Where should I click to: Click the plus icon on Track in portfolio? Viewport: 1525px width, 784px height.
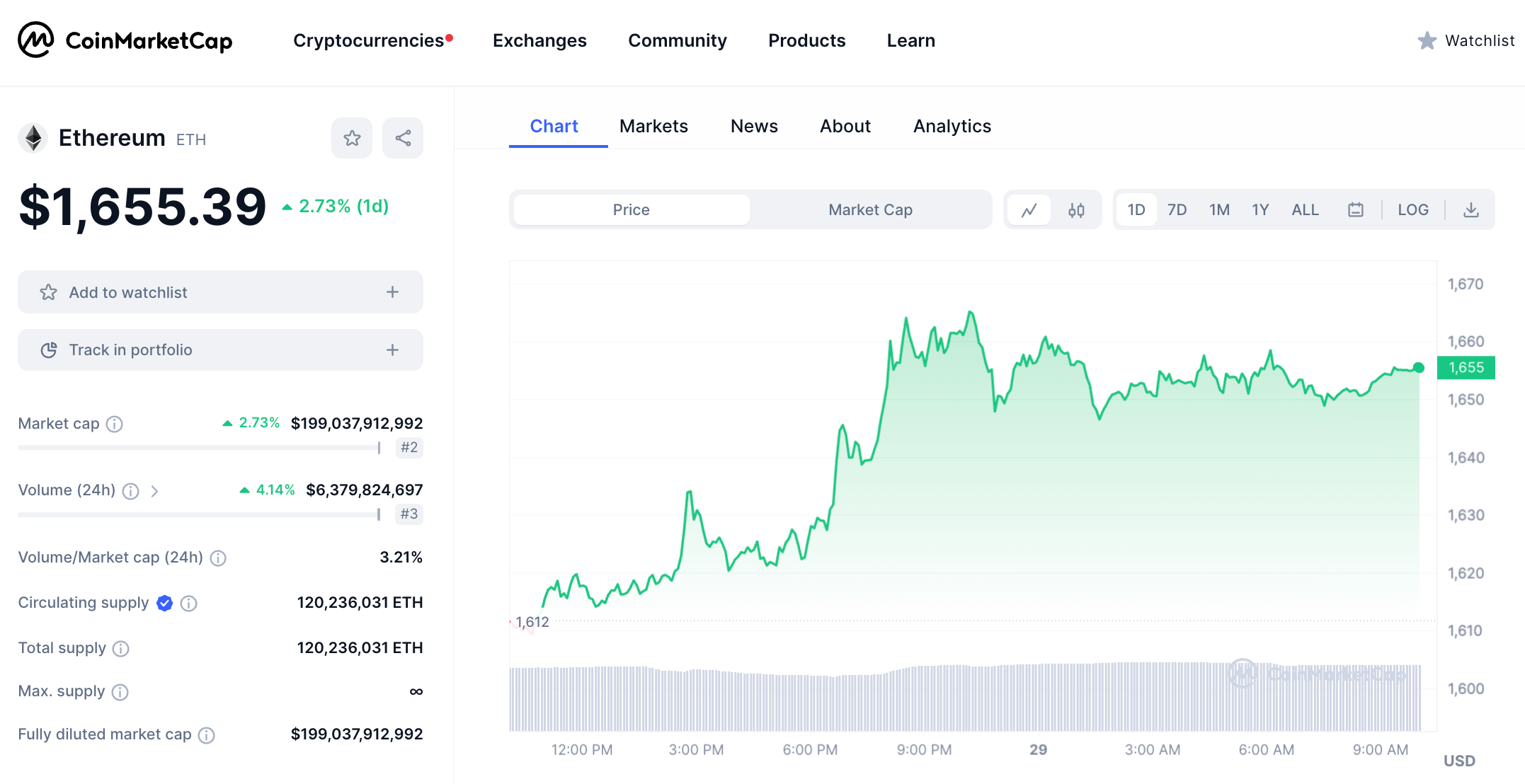coord(392,350)
